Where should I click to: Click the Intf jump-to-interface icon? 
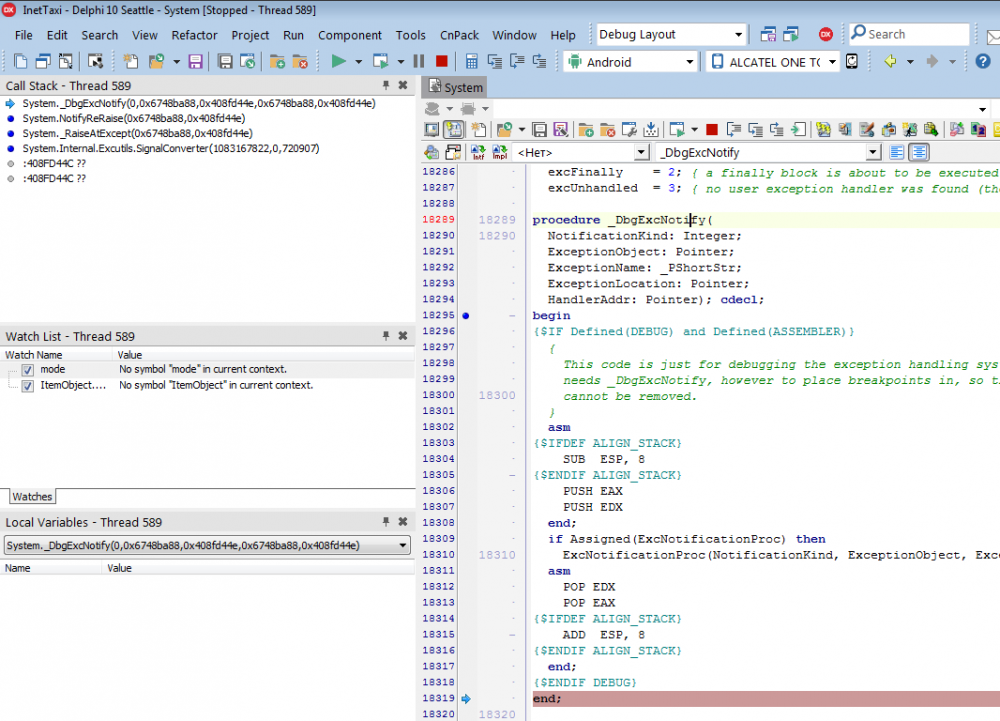[x=478, y=152]
